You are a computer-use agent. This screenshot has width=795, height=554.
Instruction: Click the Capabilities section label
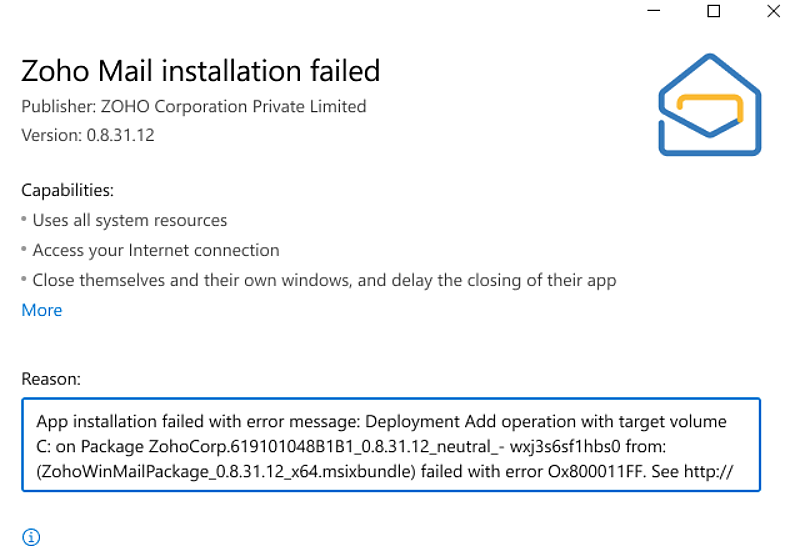[x=67, y=190]
